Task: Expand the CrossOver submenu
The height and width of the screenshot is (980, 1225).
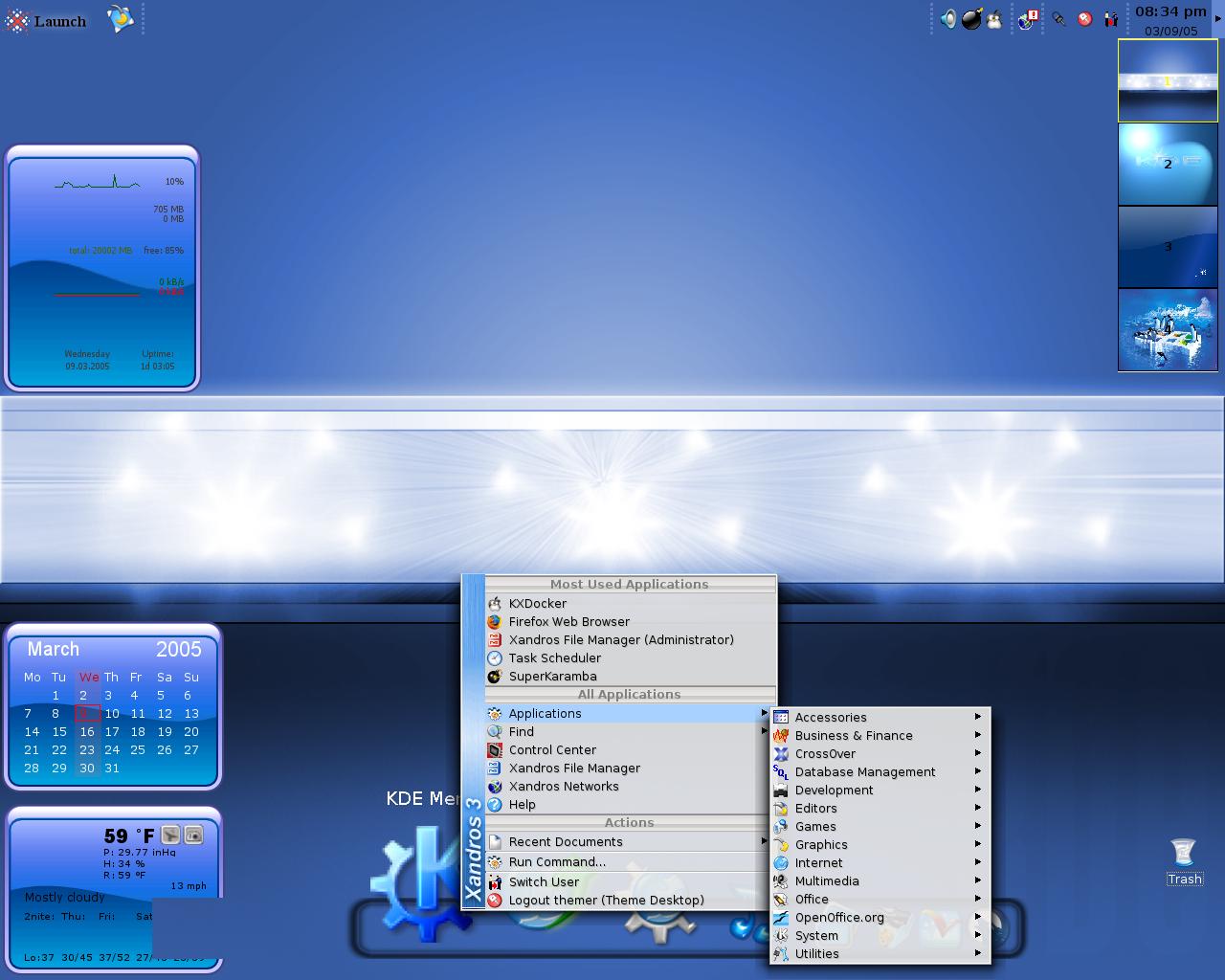Action: click(x=880, y=754)
